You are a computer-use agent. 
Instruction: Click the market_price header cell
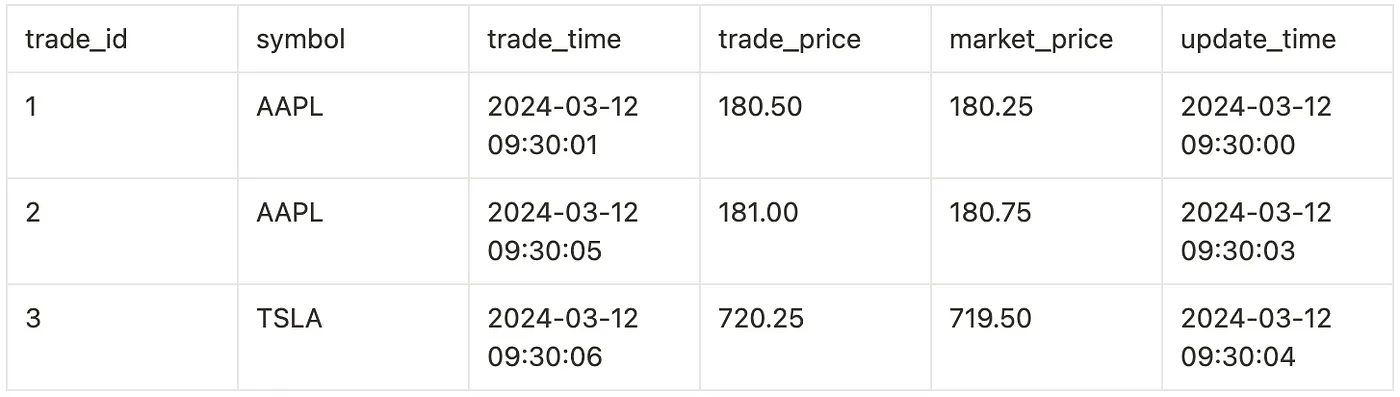(1046, 39)
